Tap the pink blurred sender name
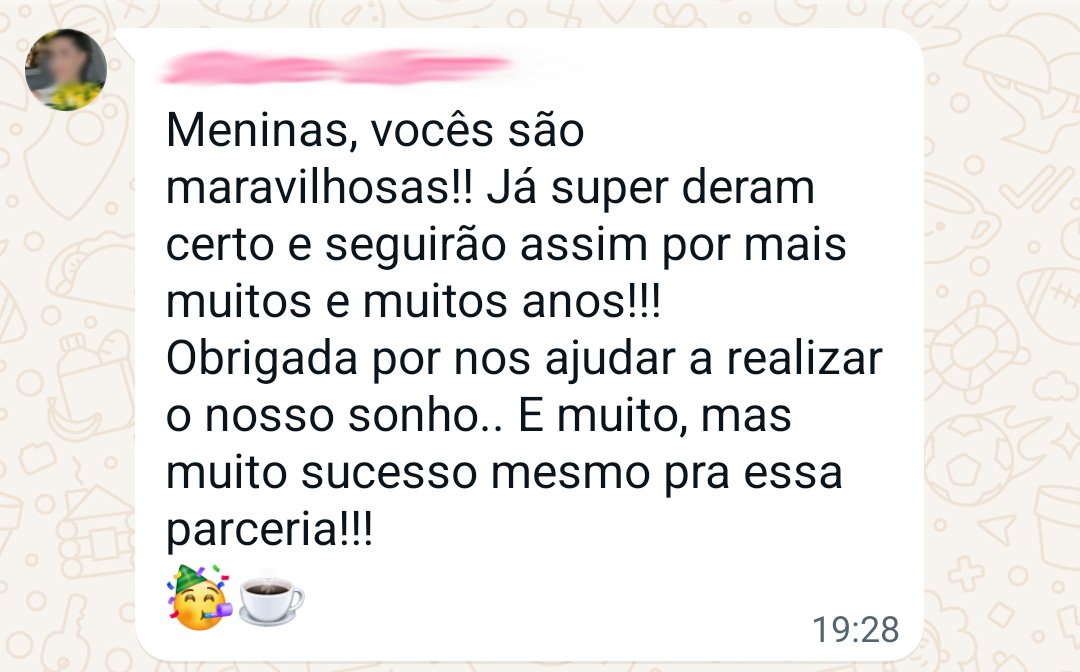 [x=338, y=67]
